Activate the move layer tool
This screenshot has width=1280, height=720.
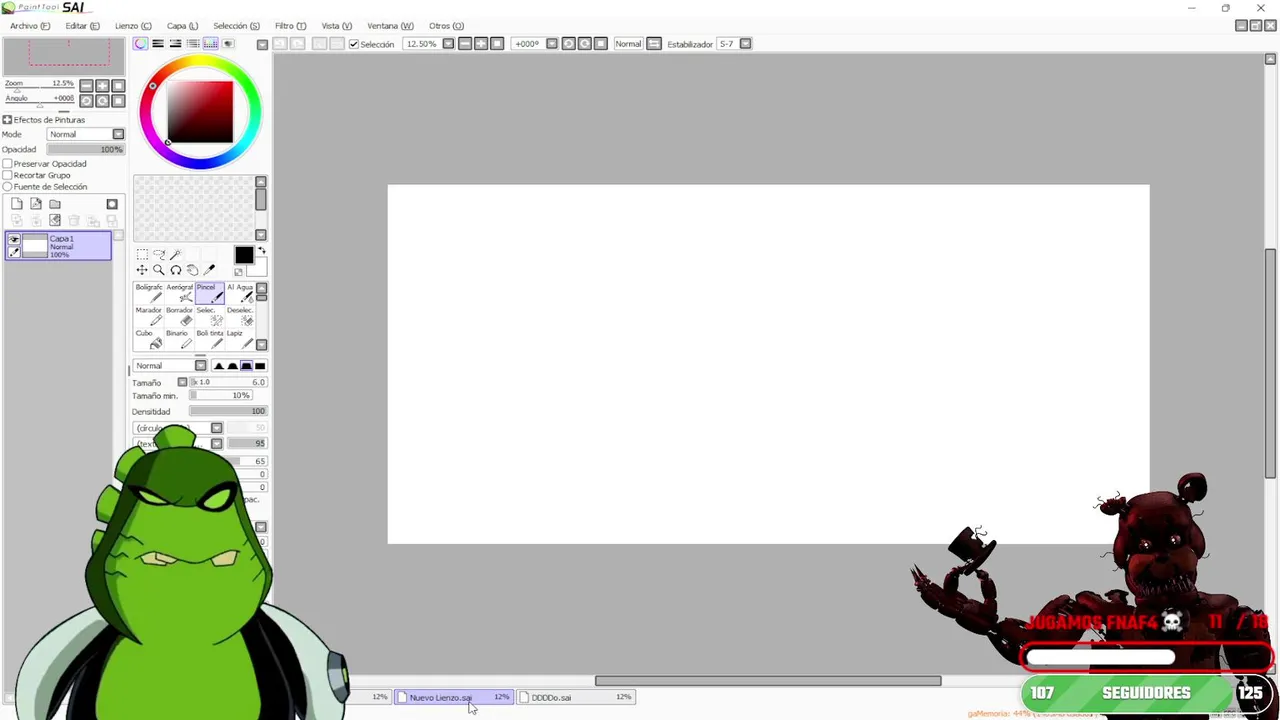[142, 270]
